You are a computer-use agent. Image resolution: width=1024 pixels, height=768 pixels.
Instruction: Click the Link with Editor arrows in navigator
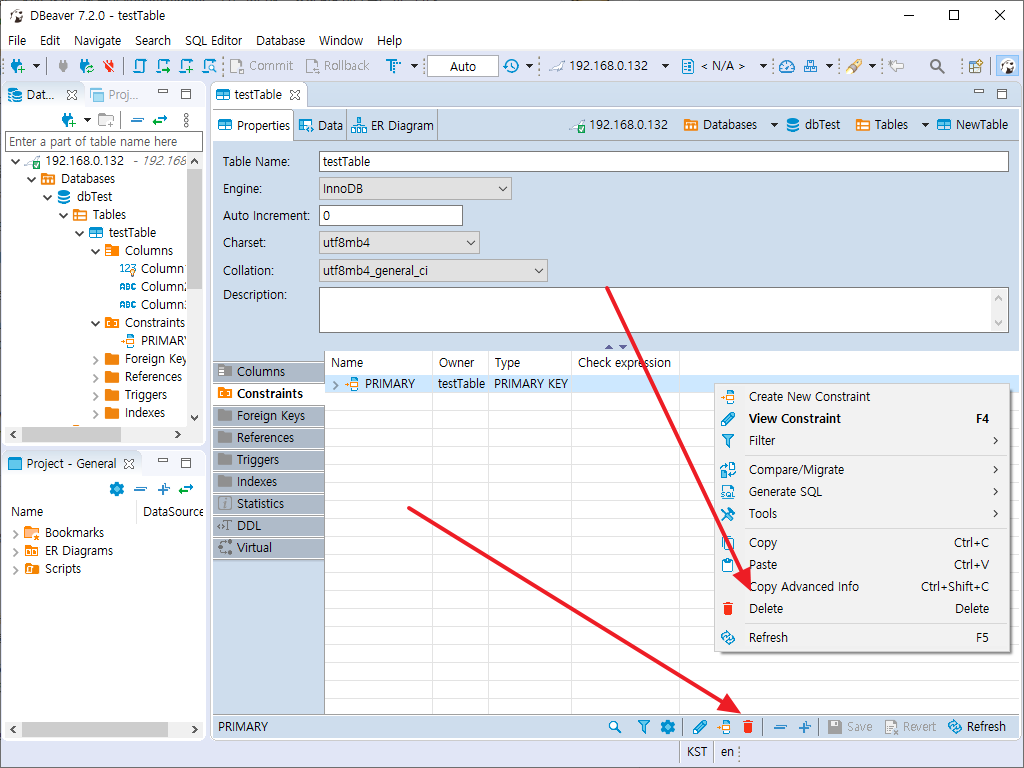[160, 120]
